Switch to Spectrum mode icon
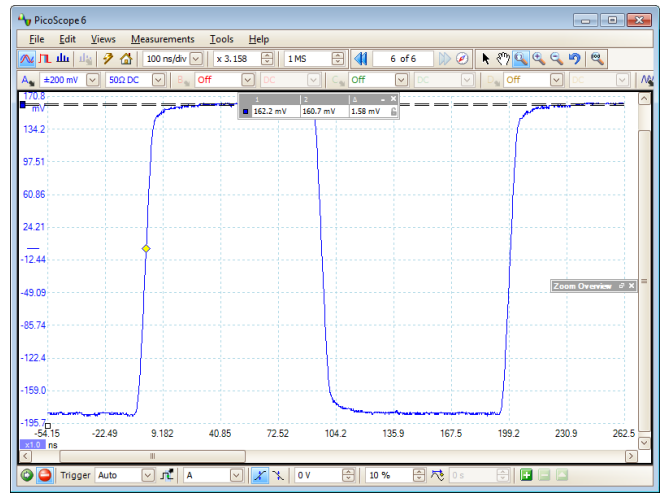Viewport: 667px width, 500px height. [63, 59]
